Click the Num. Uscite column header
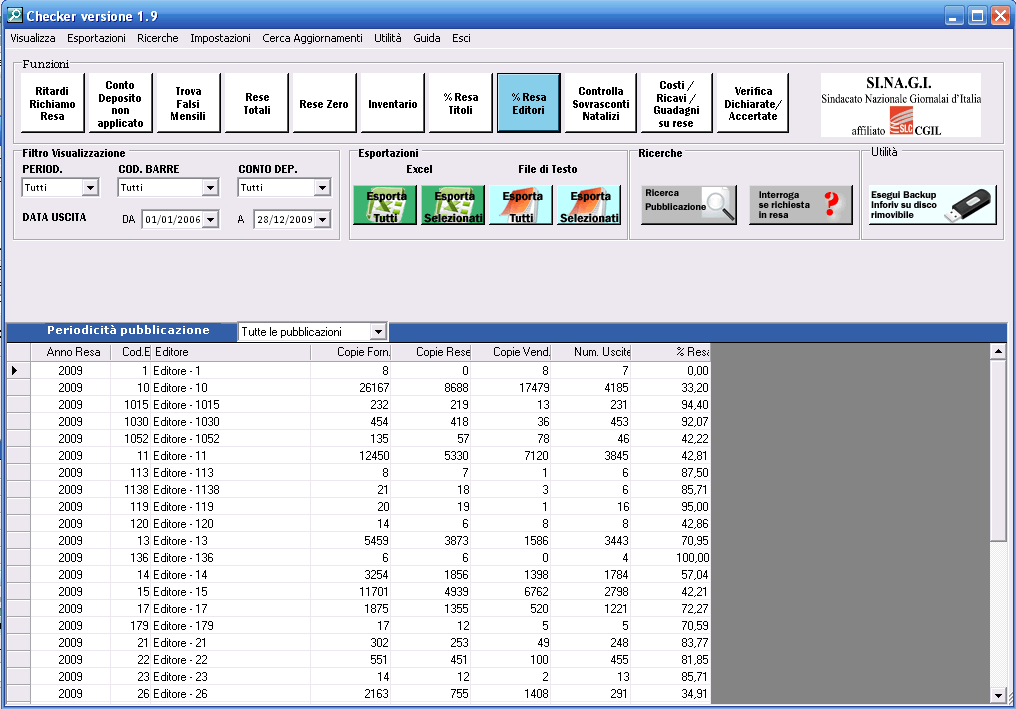 tap(591, 352)
